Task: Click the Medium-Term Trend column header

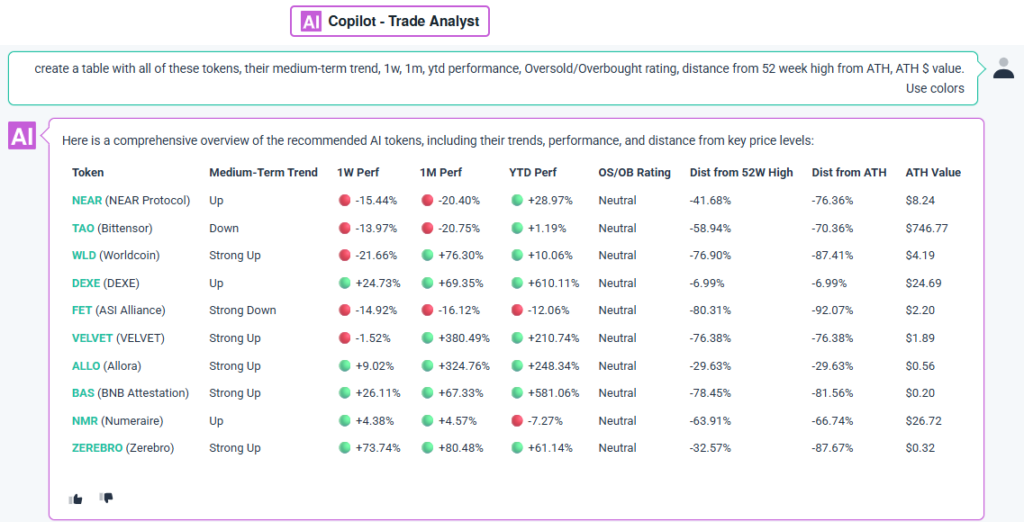Action: [263, 172]
